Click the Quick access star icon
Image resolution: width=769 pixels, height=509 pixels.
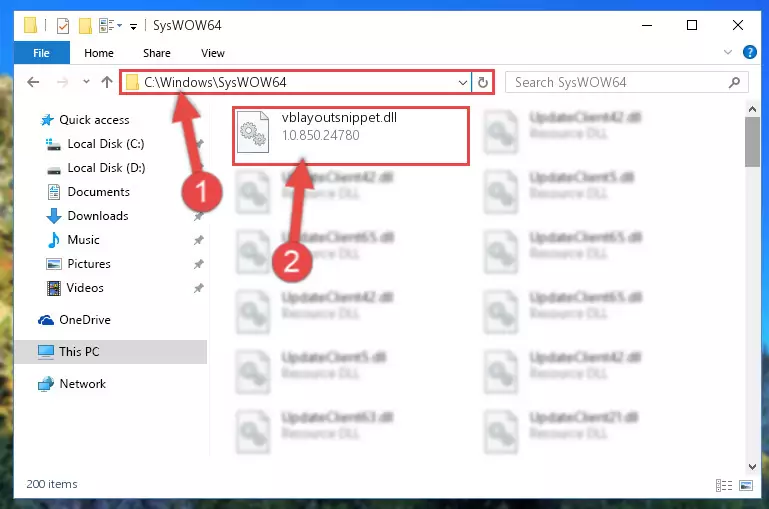pyautogui.click(x=47, y=120)
